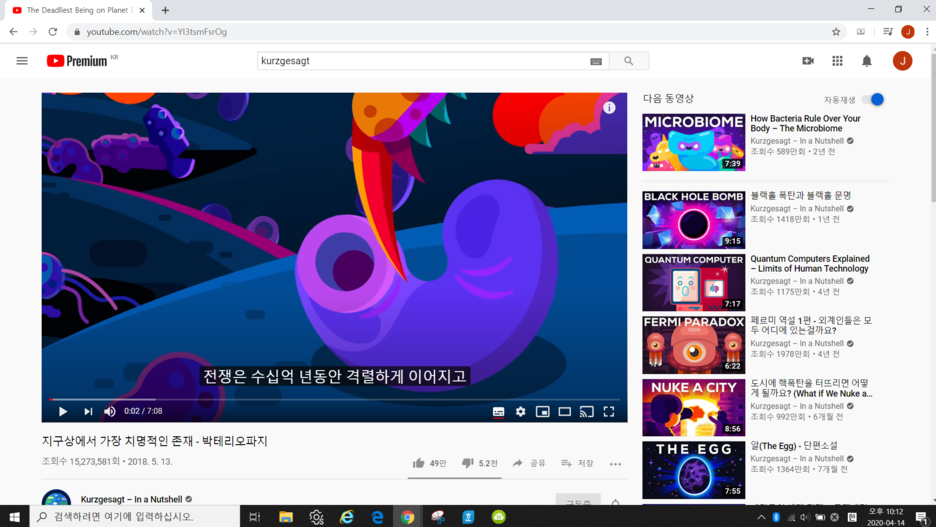Share the video via 공유

click(x=529, y=463)
